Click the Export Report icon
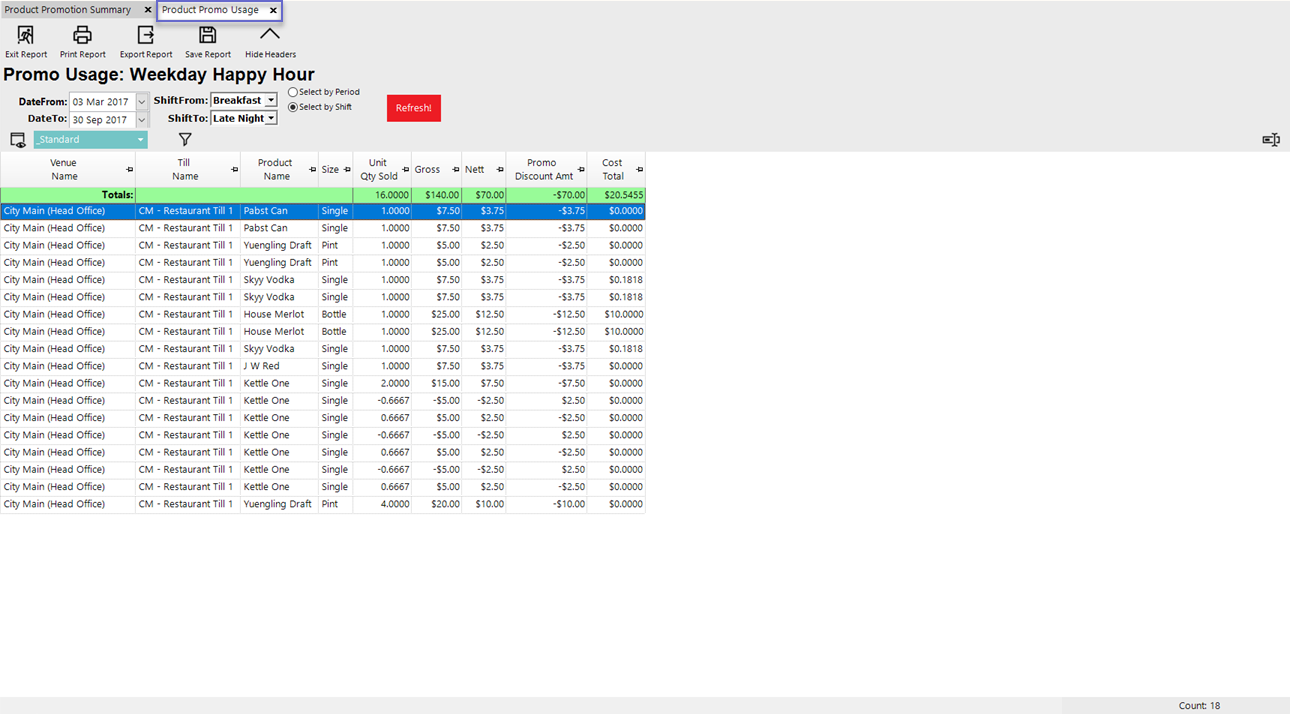The height and width of the screenshot is (714, 1290). coord(146,36)
